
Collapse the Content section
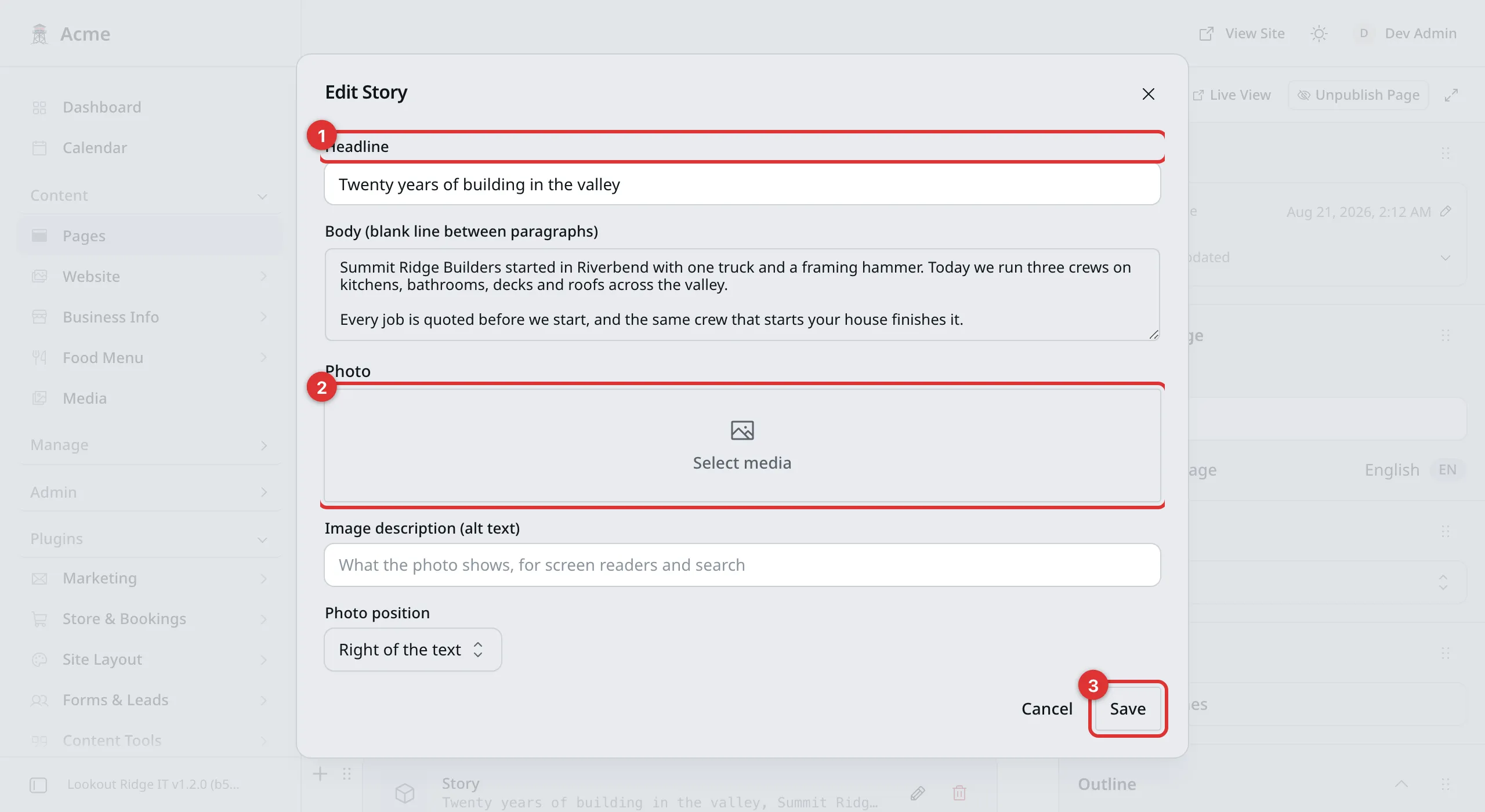click(150, 195)
